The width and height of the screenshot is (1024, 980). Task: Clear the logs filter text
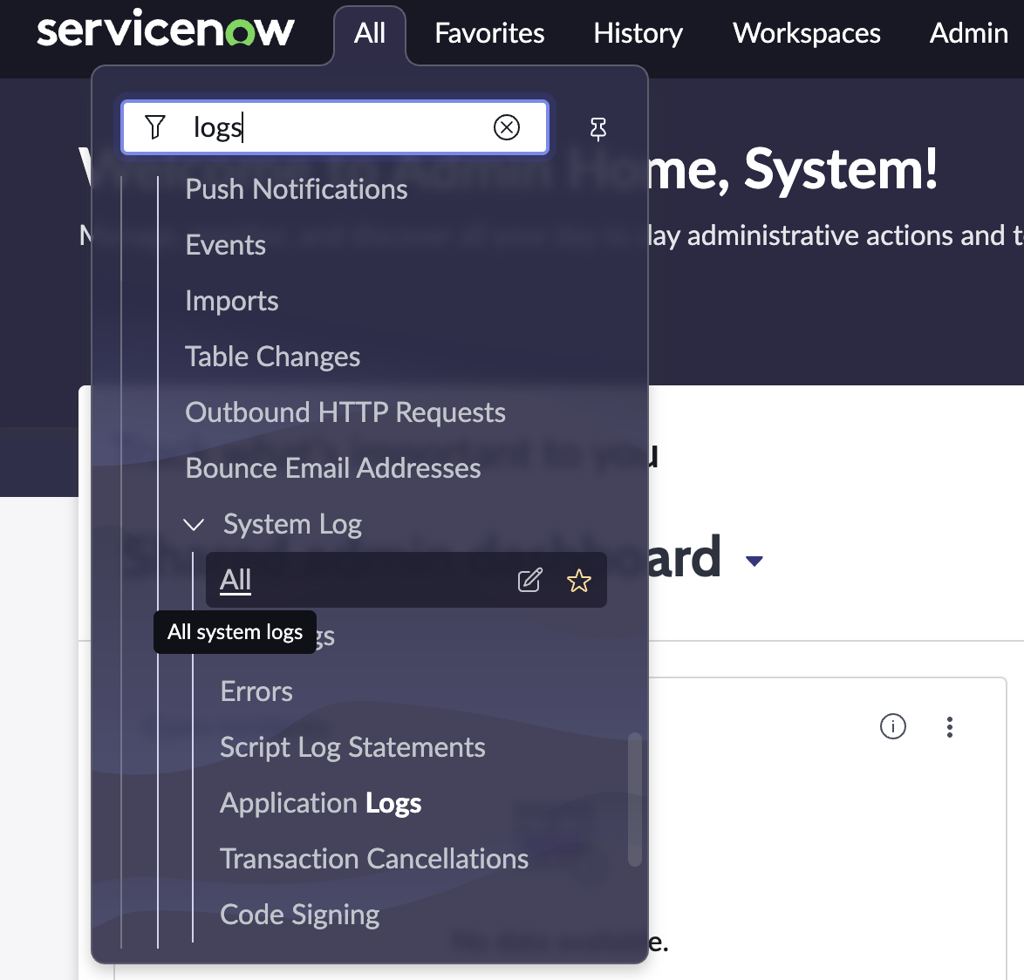(507, 127)
